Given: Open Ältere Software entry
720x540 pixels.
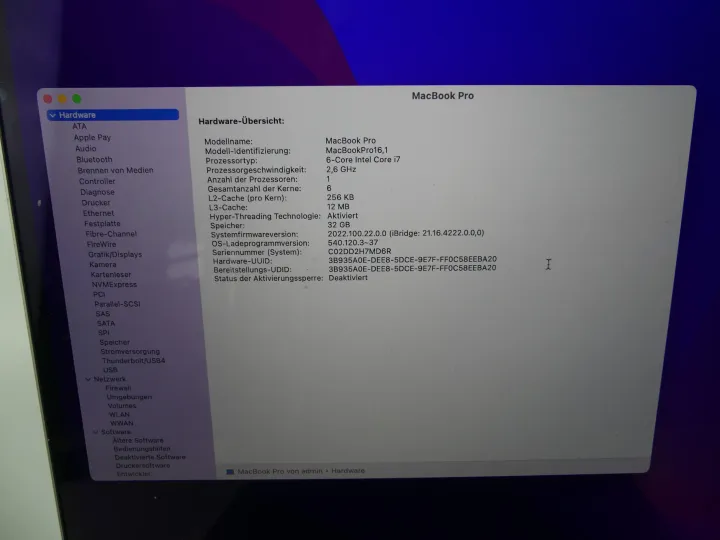Looking at the screenshot, I should click(138, 440).
